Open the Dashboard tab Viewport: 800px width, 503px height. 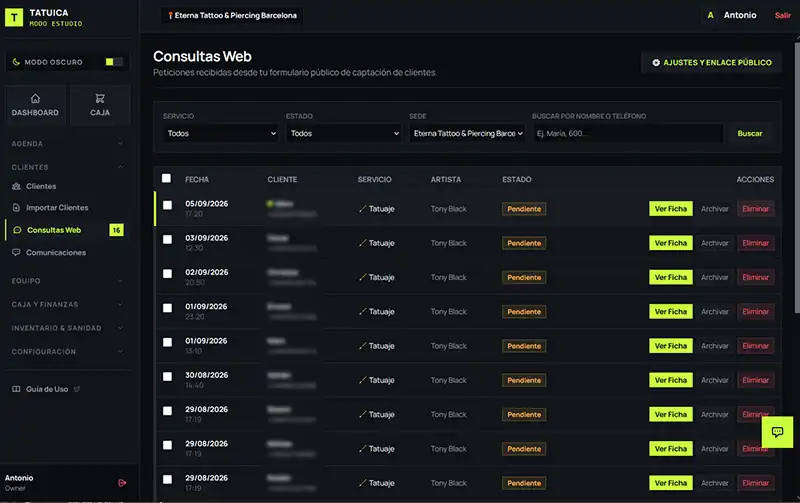click(x=35, y=105)
